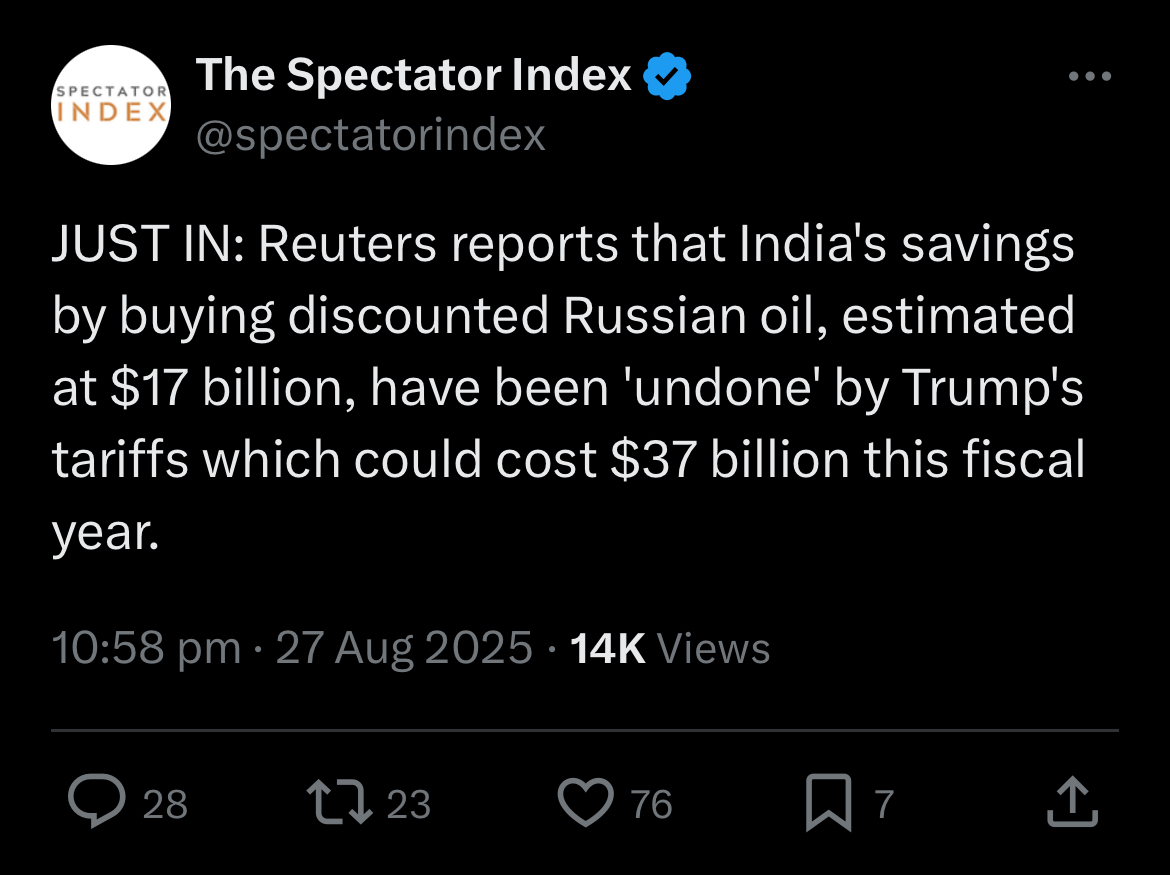This screenshot has height=875, width=1170.
Task: Open the three-dot more options menu
Action: pyautogui.click(x=1089, y=77)
